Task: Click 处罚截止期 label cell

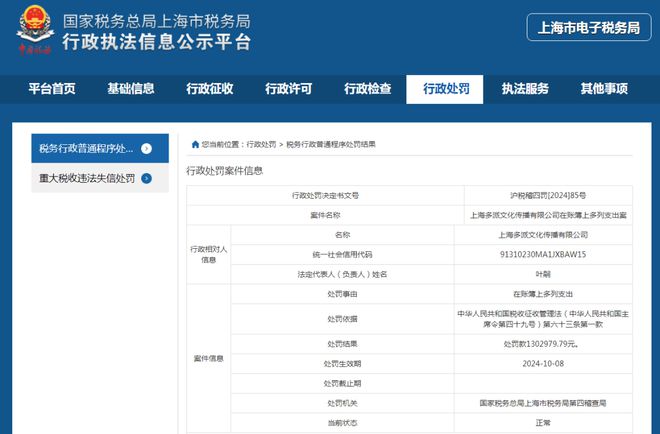Action: click(342, 383)
